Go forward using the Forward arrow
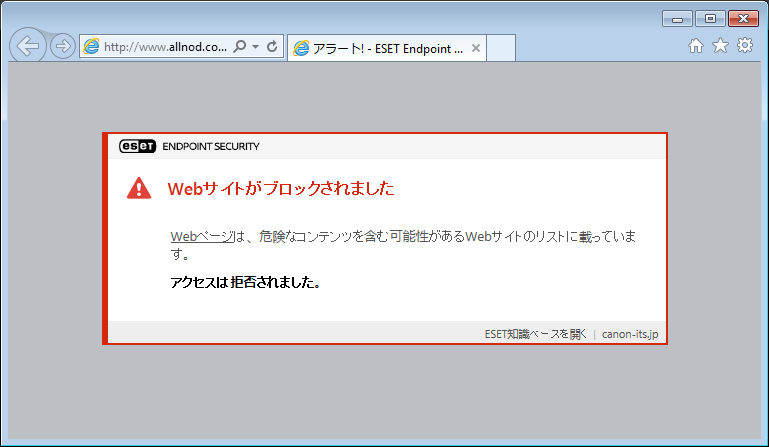The width and height of the screenshot is (769, 447). tap(63, 47)
